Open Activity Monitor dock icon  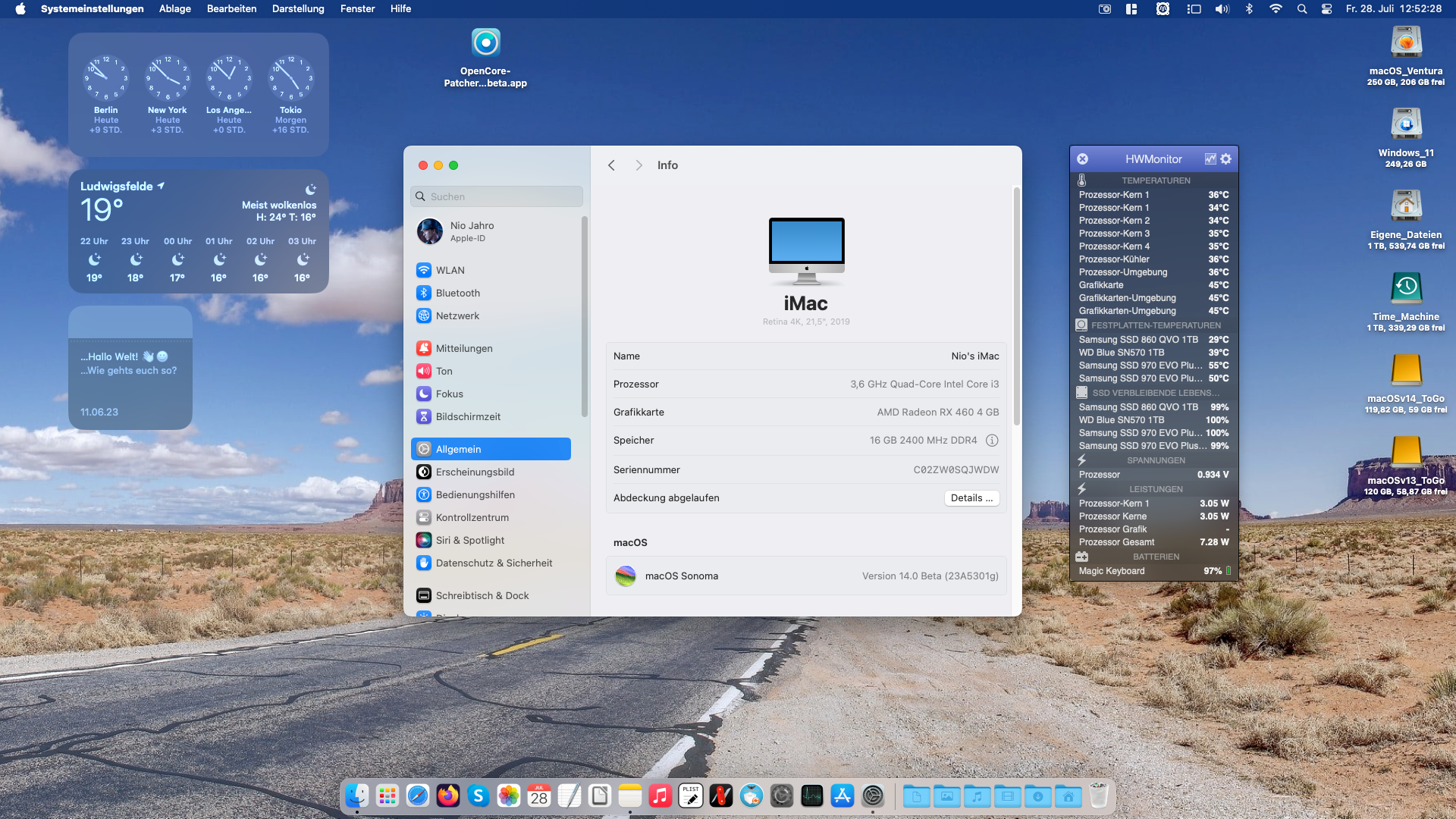tap(812, 795)
